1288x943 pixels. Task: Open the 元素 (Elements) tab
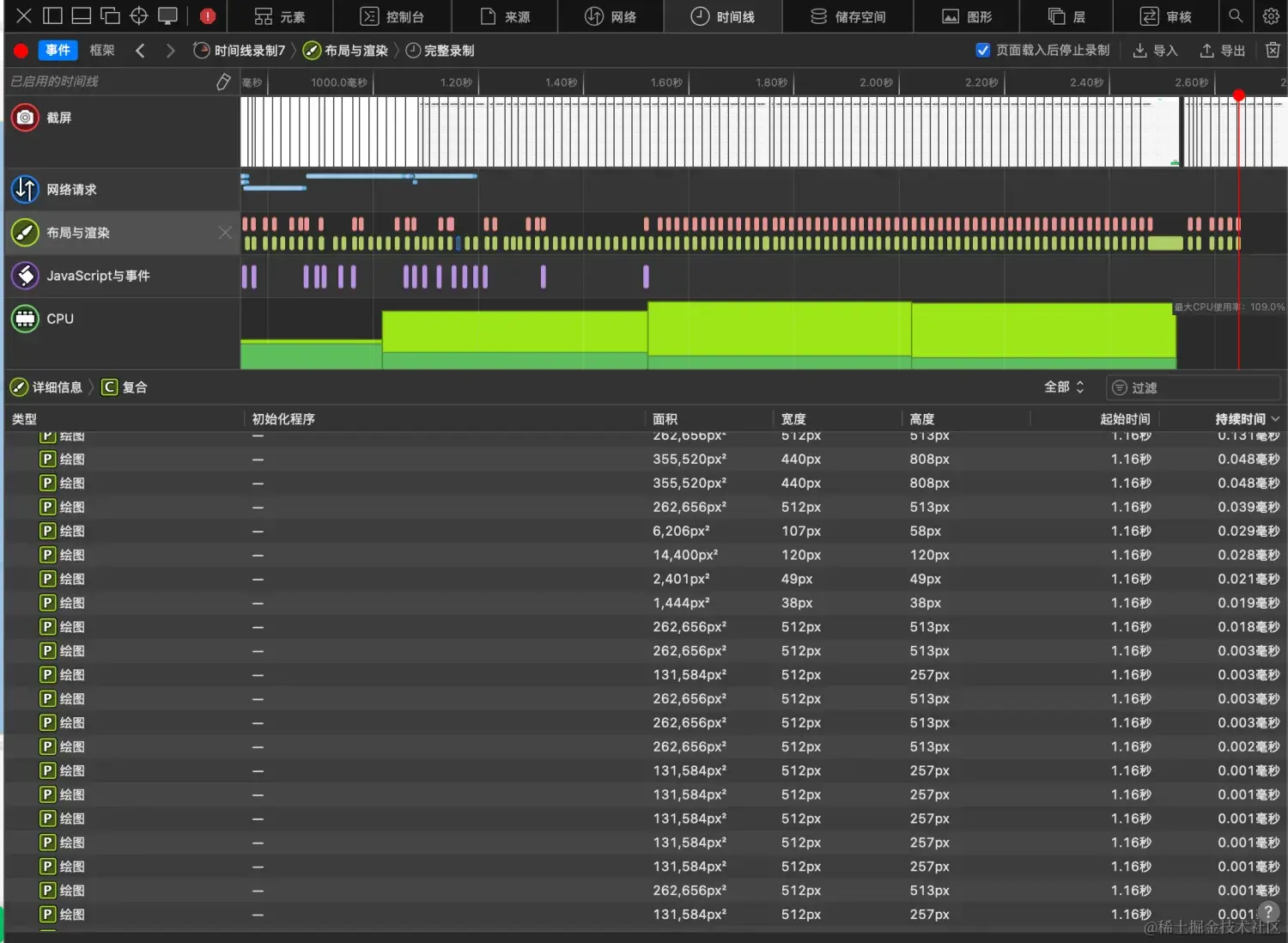point(280,16)
